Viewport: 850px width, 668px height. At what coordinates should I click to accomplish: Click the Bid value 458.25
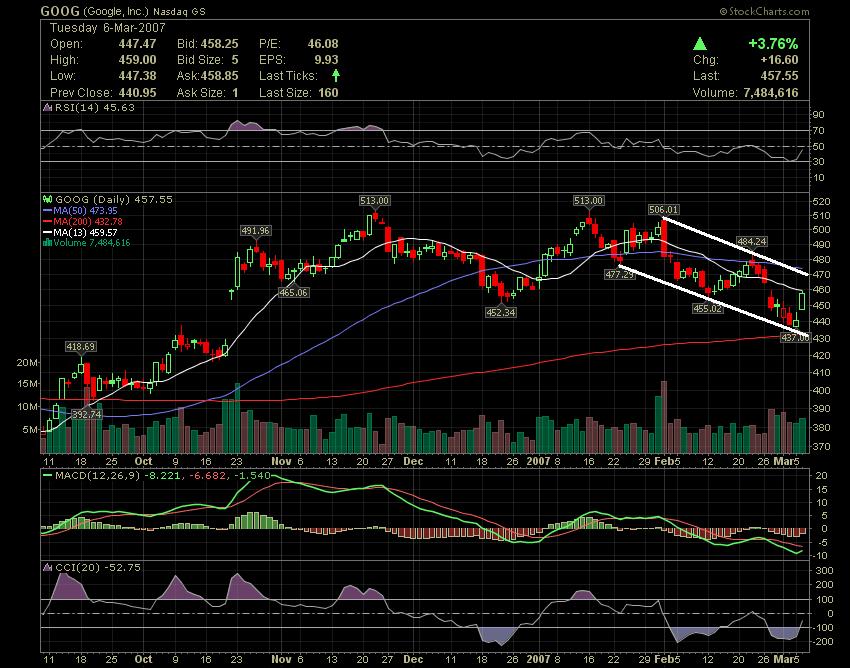tap(220, 44)
